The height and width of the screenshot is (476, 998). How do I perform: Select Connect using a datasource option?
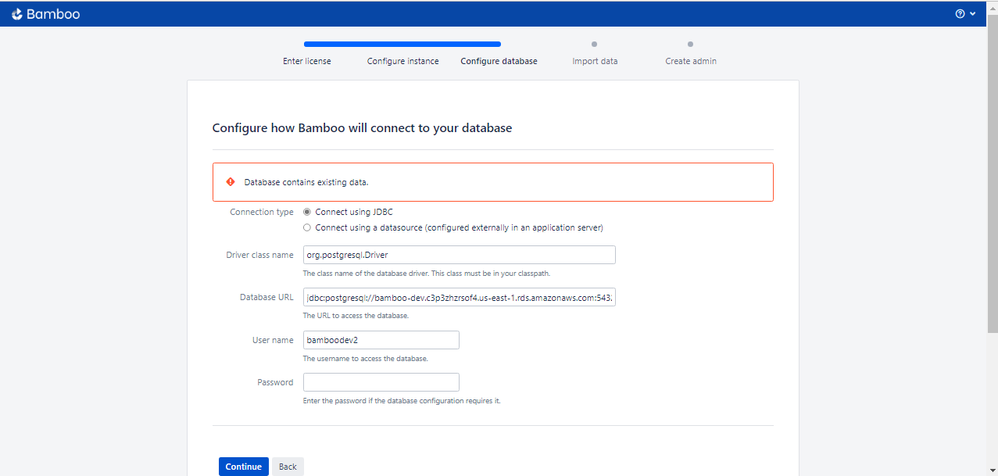307,227
